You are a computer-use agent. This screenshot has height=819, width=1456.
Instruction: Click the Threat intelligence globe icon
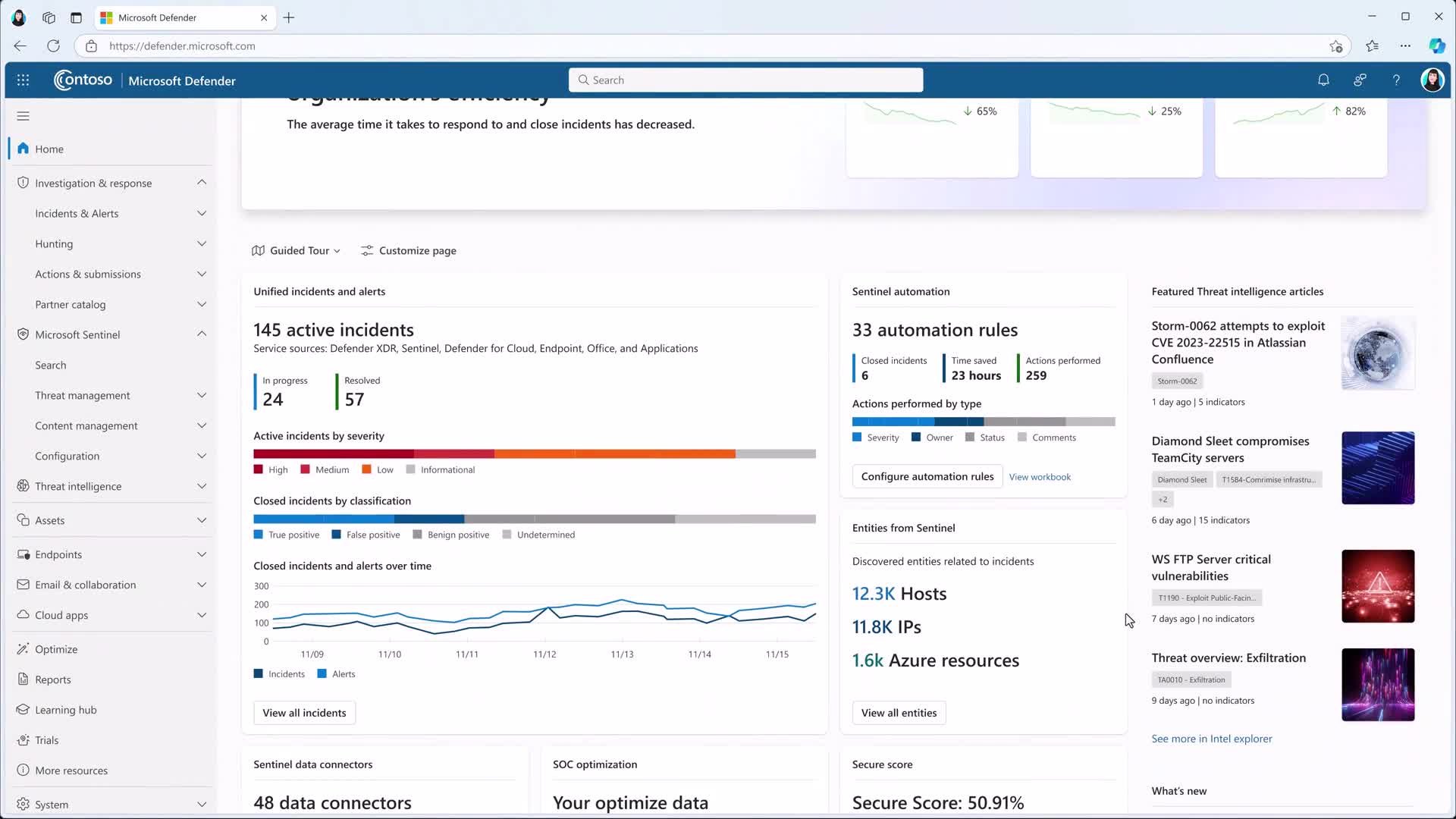click(23, 486)
